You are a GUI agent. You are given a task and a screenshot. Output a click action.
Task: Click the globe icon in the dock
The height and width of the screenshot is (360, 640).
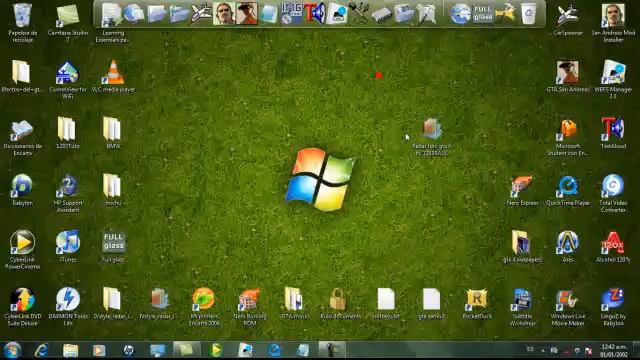(460, 13)
